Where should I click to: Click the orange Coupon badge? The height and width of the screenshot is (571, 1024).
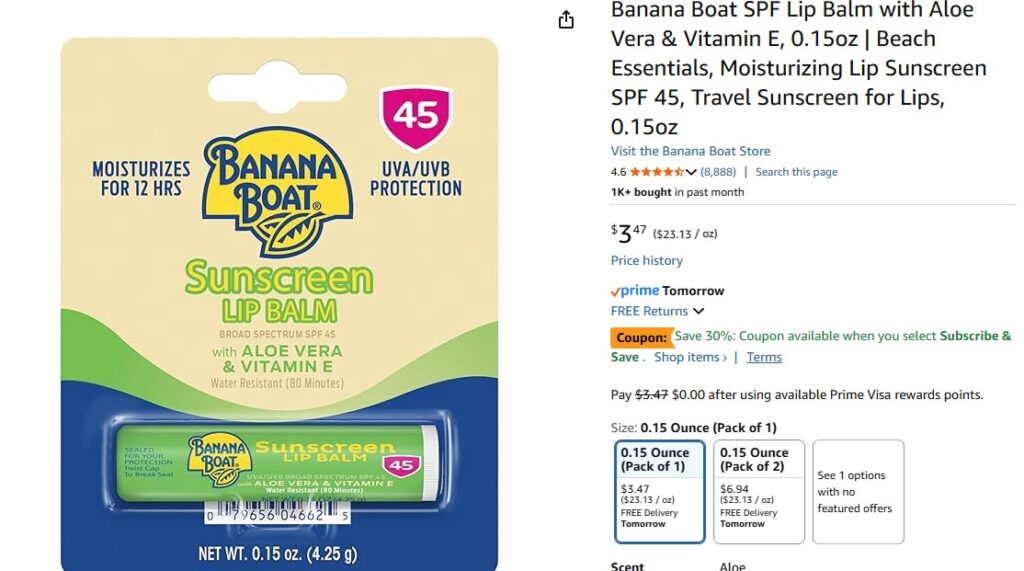(641, 337)
